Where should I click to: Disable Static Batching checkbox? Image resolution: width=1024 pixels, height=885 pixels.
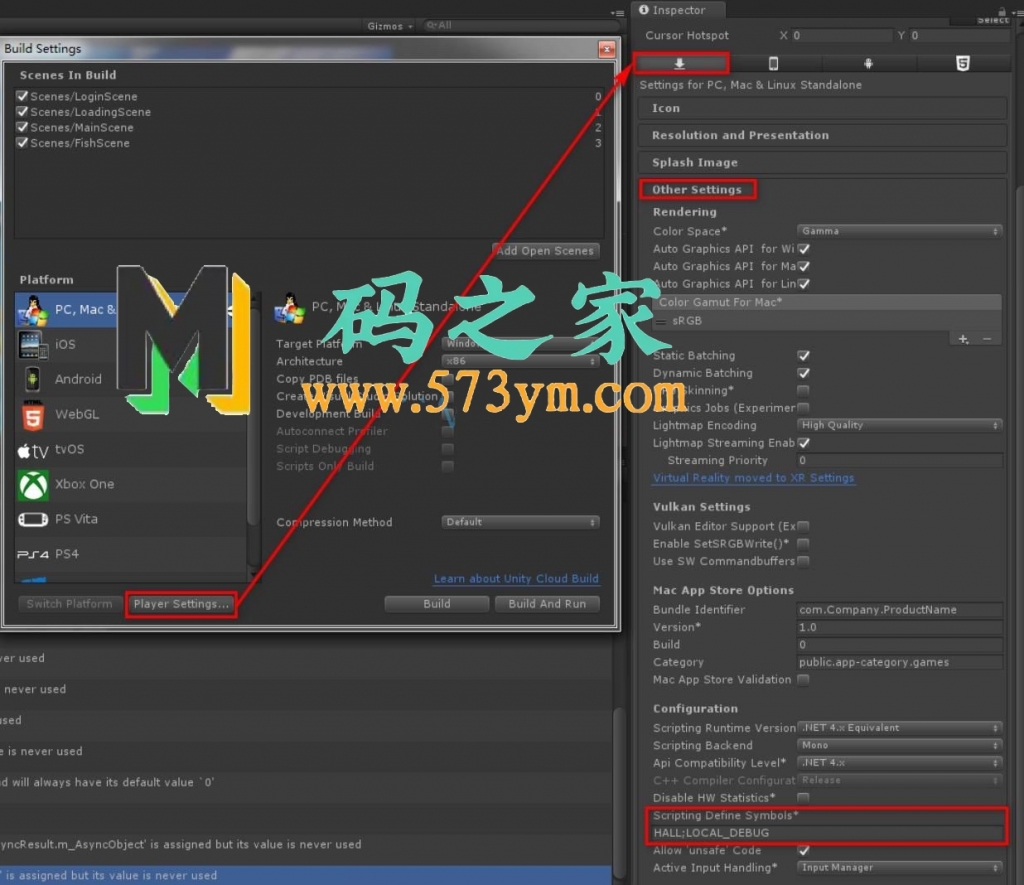tap(804, 356)
